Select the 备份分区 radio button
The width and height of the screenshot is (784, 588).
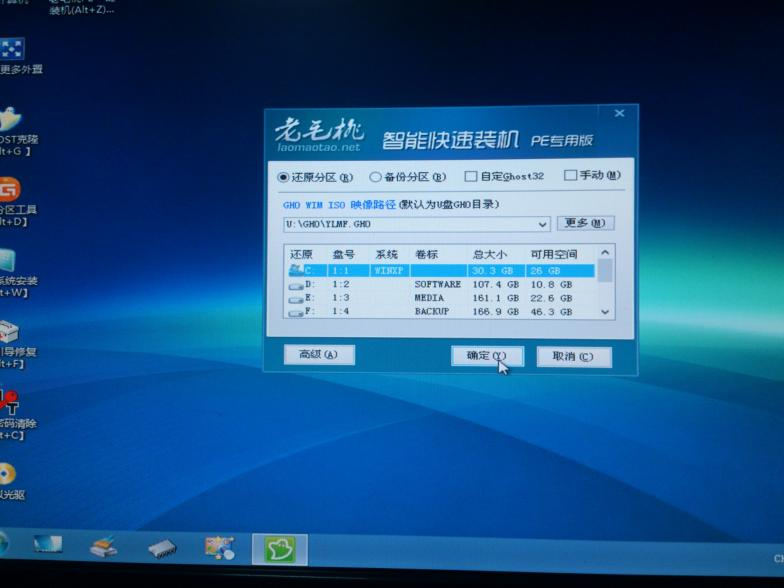(x=376, y=177)
